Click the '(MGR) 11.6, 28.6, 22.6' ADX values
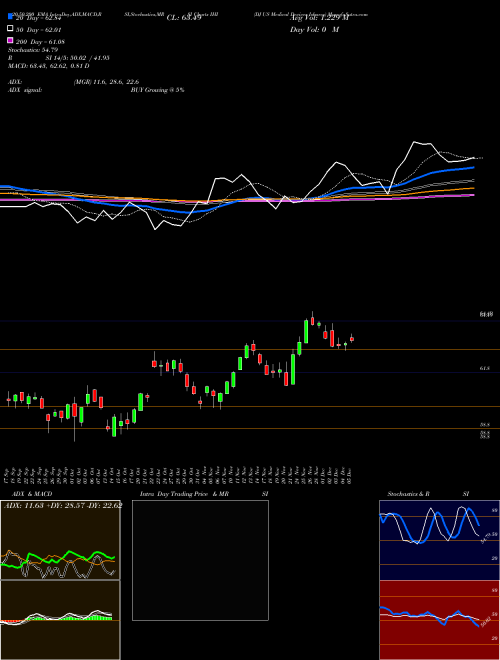 tap(106, 82)
